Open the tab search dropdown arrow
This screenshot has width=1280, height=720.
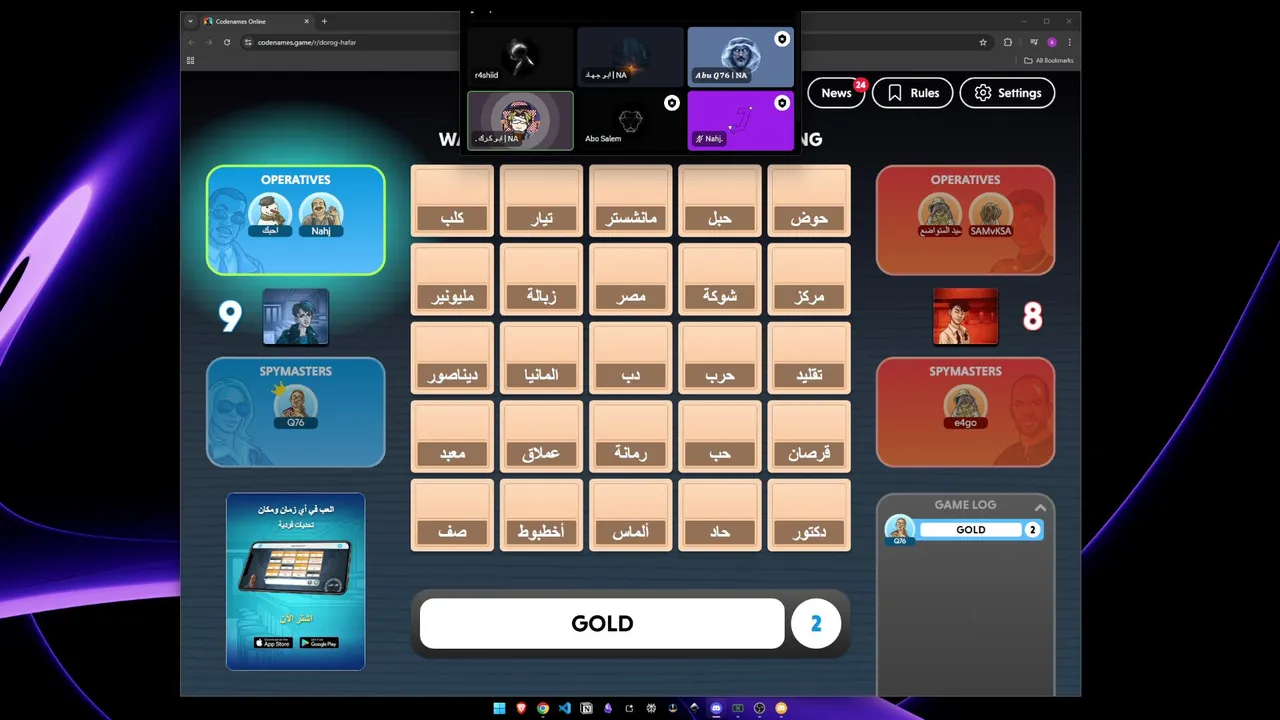[x=190, y=21]
